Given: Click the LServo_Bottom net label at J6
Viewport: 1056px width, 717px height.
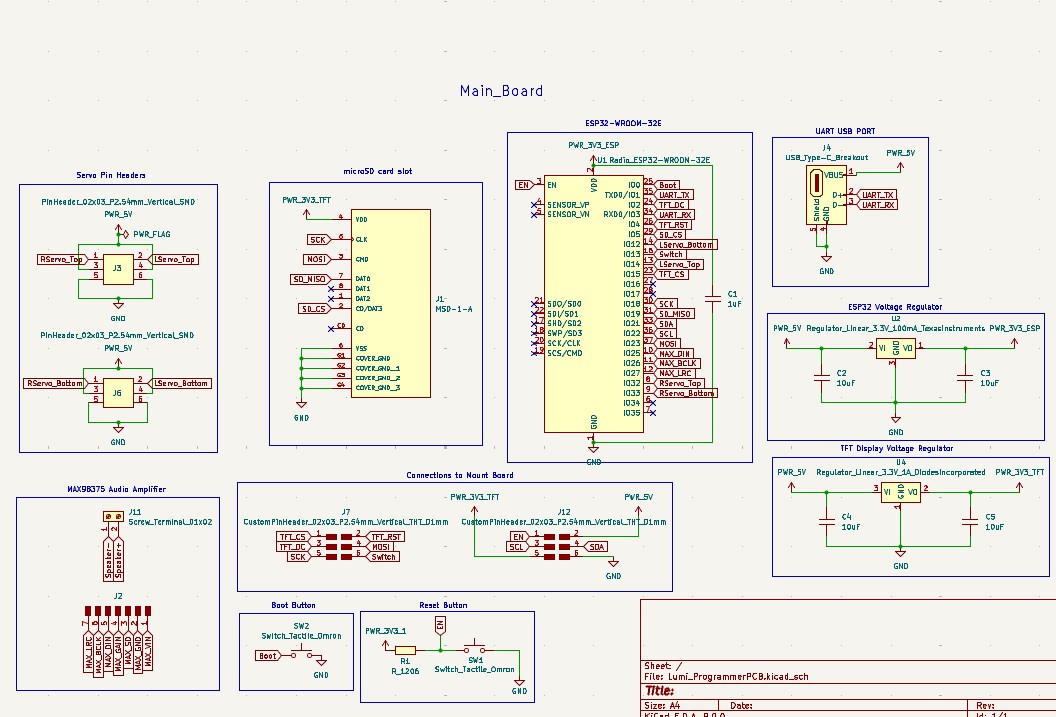Looking at the screenshot, I should pos(181,384).
